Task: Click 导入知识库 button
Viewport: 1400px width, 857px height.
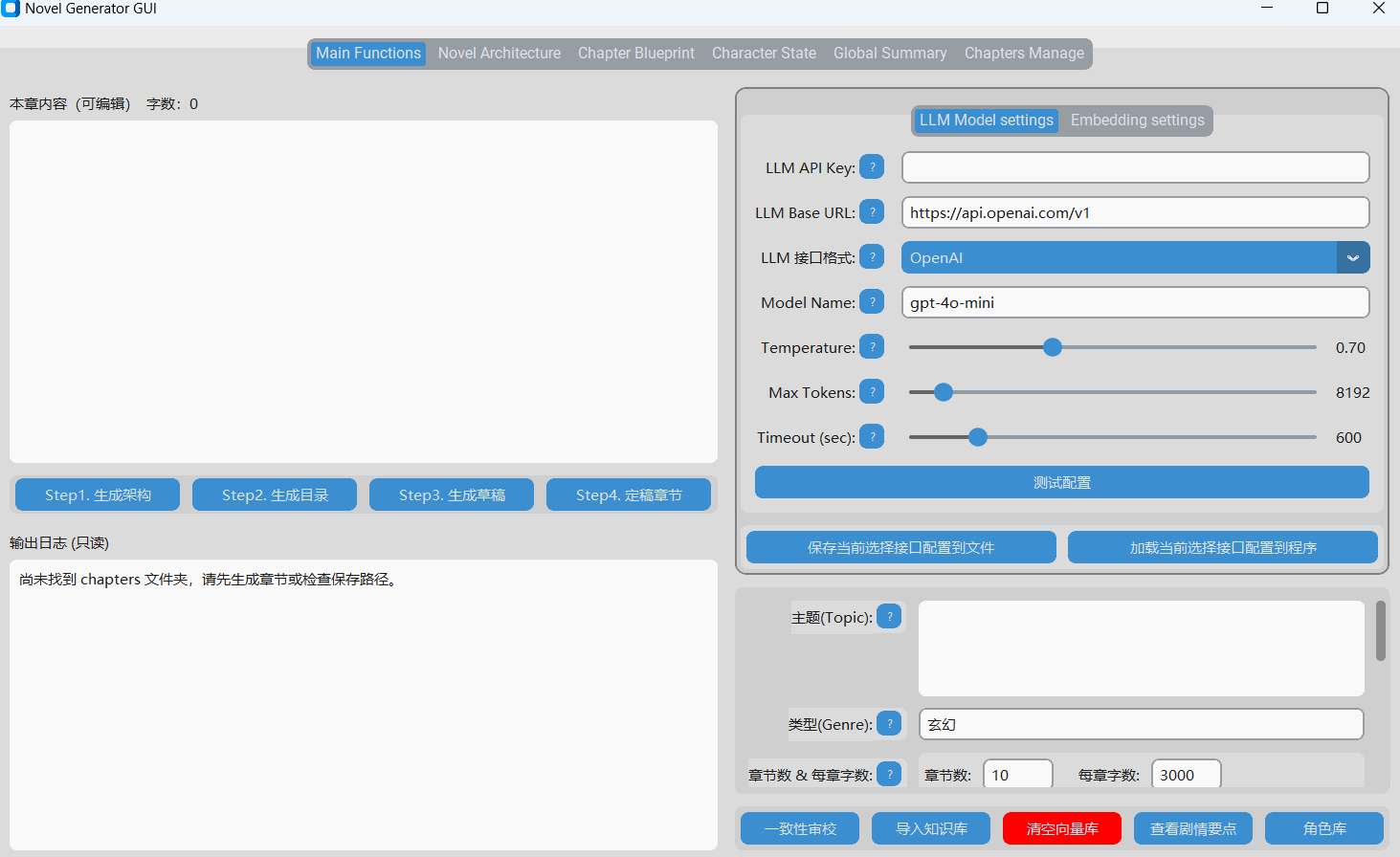Action: (931, 828)
